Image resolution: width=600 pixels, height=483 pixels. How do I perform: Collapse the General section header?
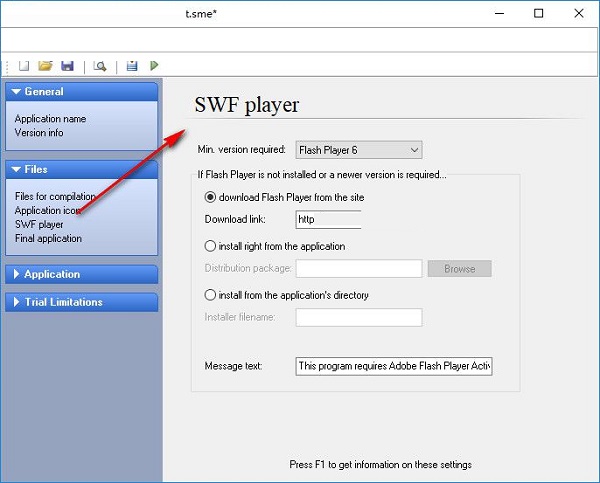pyautogui.click(x=82, y=92)
